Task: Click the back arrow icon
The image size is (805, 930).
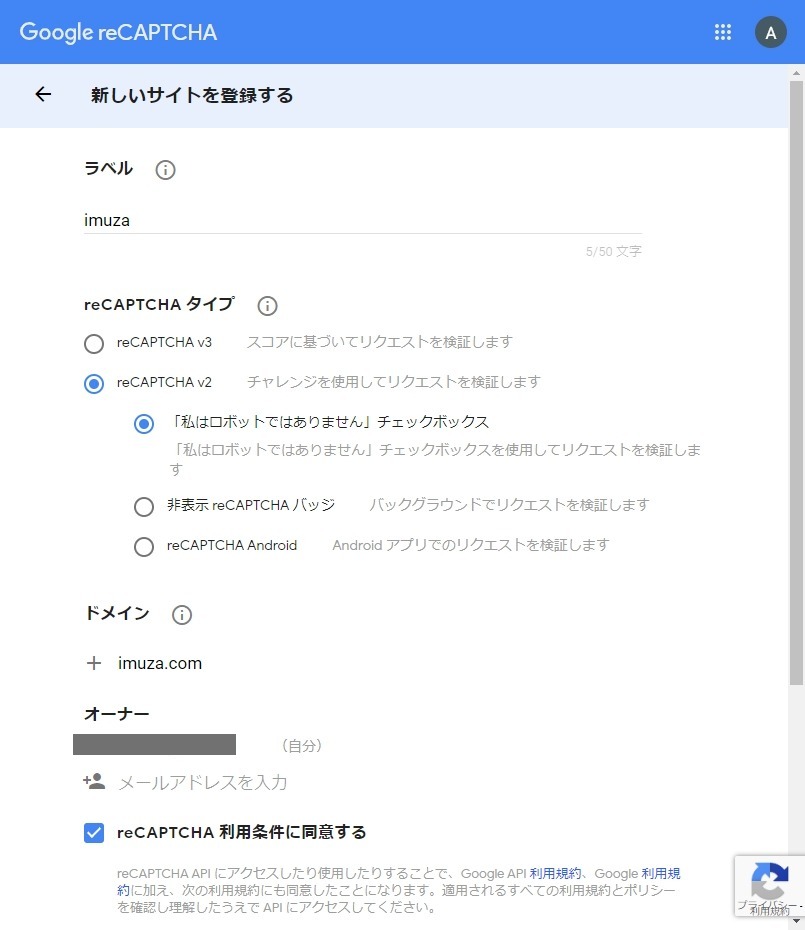Action: click(x=43, y=94)
